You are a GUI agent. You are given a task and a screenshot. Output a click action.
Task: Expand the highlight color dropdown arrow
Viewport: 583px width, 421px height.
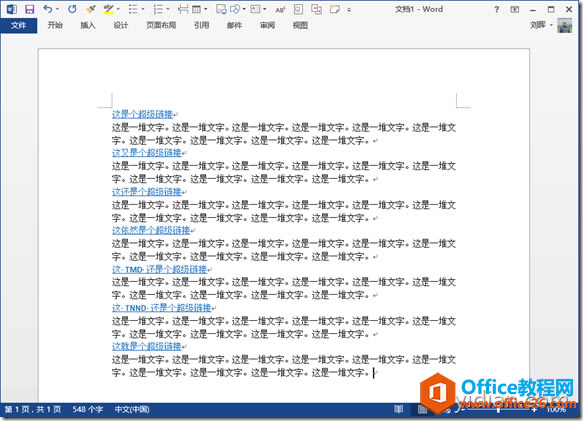[x=118, y=9]
